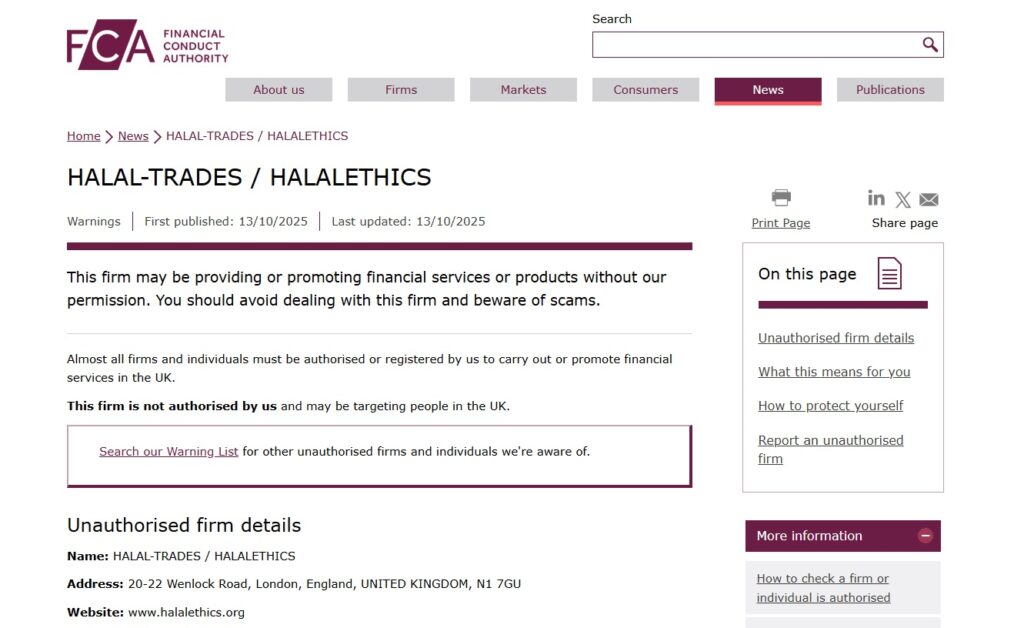This screenshot has height=628, width=1024.
Task: Click How to protect yourself link
Action: coord(830,406)
